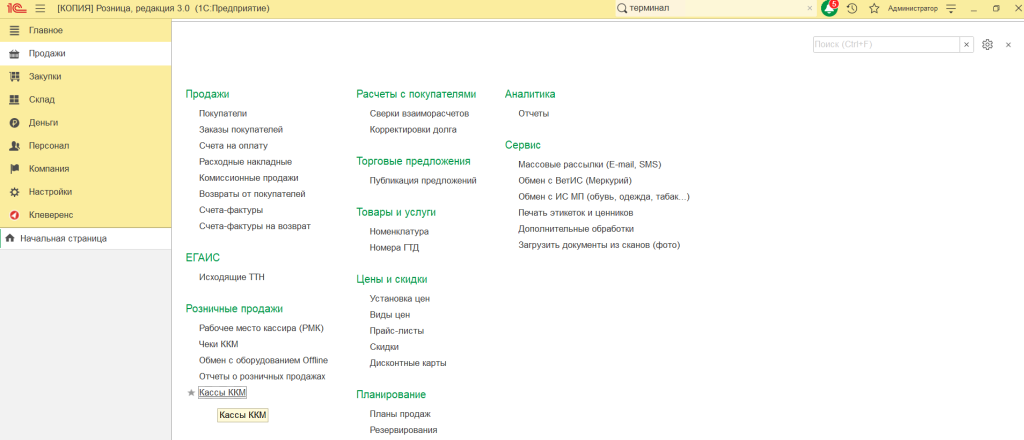Viewport: 1024px width, 440px height.
Task: Open Номенклатура
Action: click(399, 232)
